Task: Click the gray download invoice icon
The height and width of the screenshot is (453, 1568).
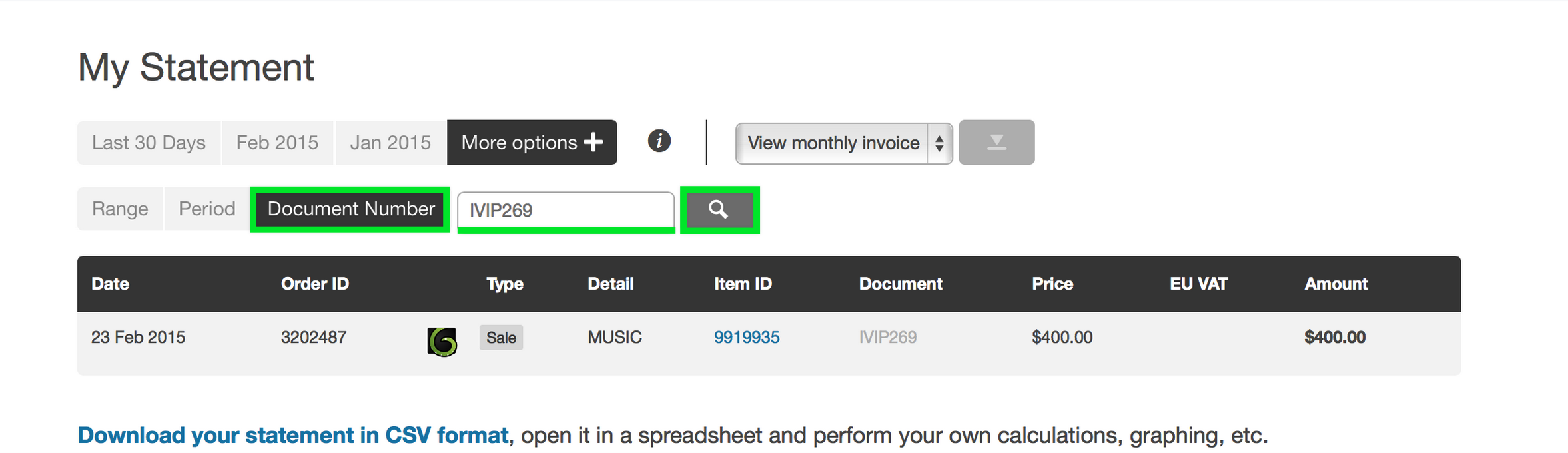Action: point(996,142)
